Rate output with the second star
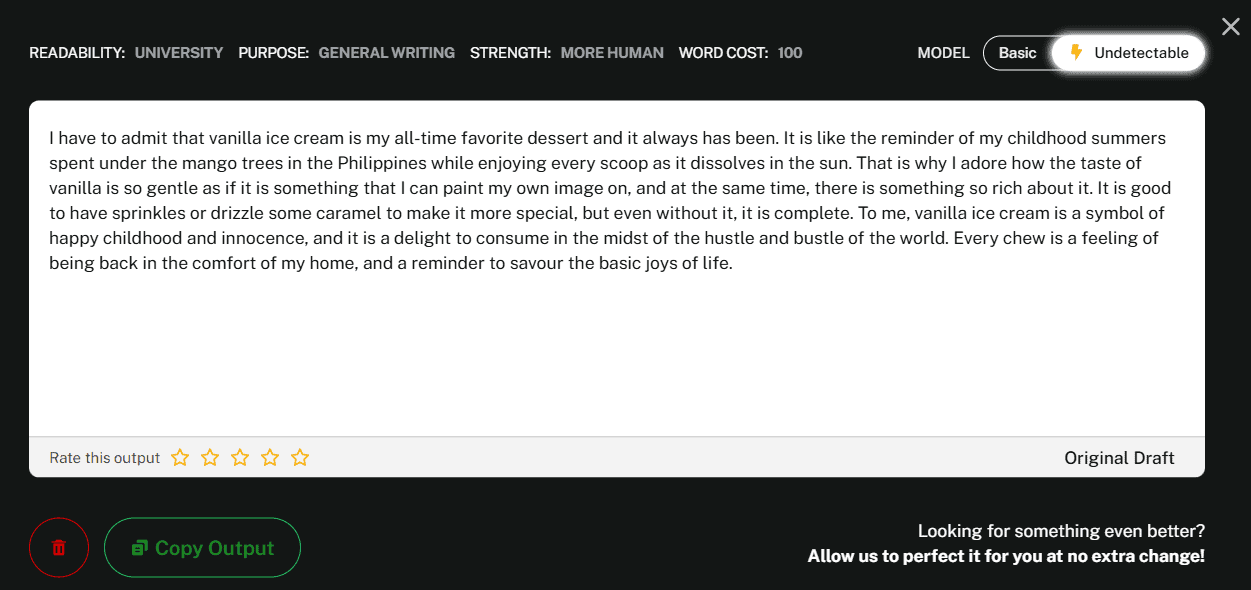Viewport: 1251px width, 590px height. (210, 458)
